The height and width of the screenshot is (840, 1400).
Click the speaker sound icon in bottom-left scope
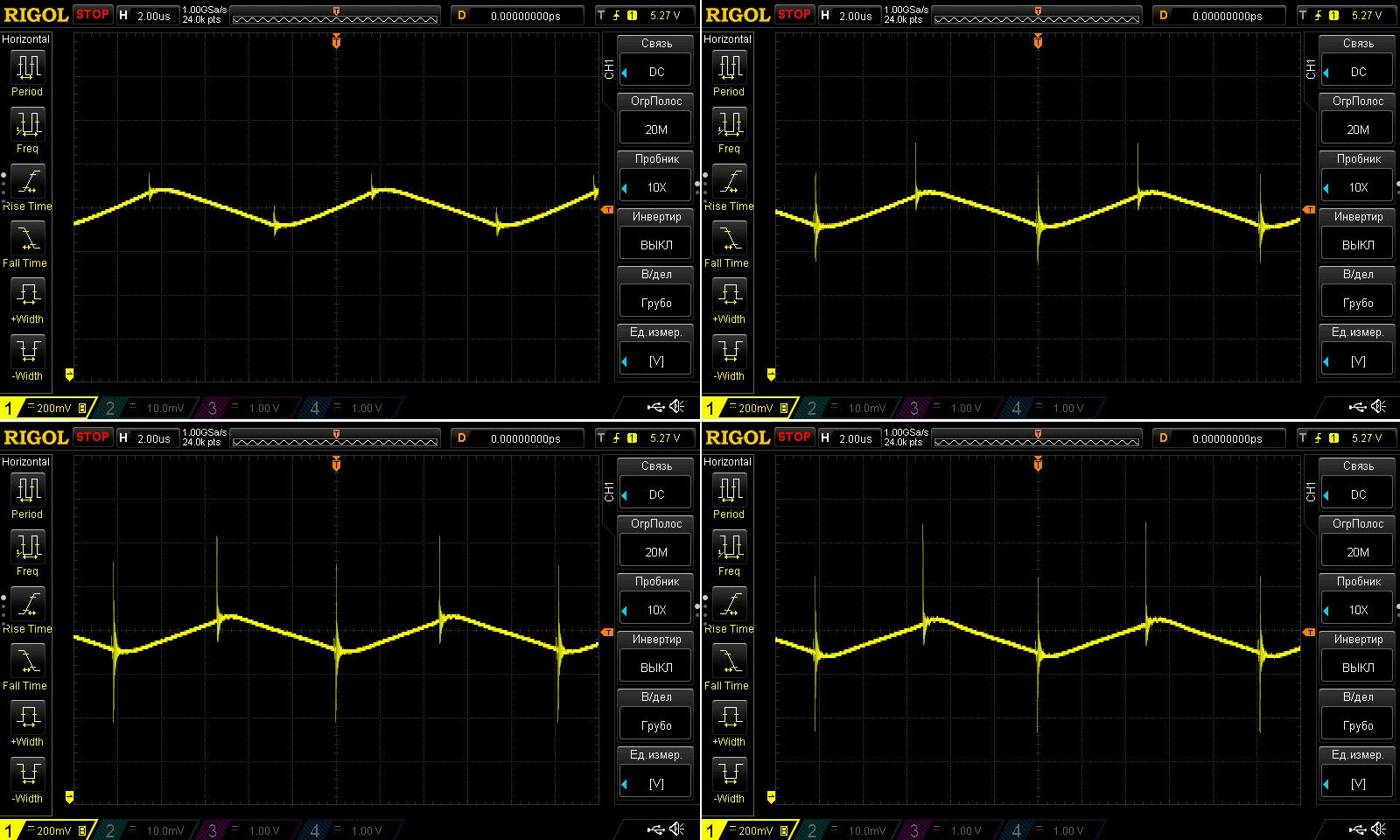click(x=676, y=829)
